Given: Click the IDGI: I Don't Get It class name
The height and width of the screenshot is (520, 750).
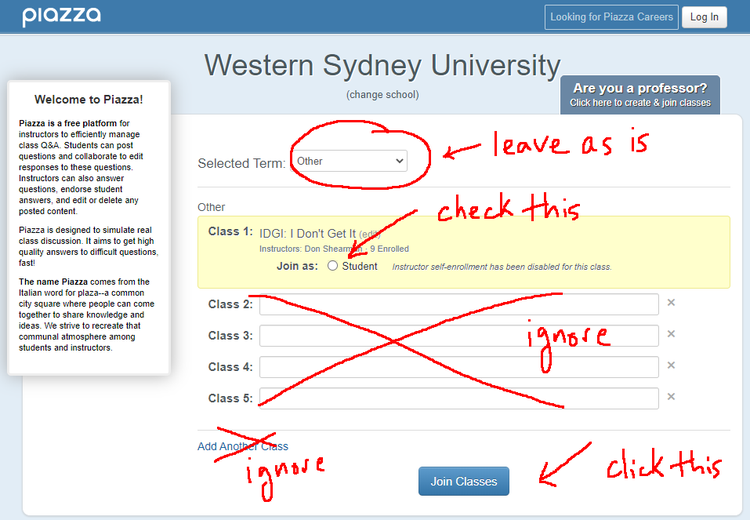Looking at the screenshot, I should point(307,233).
